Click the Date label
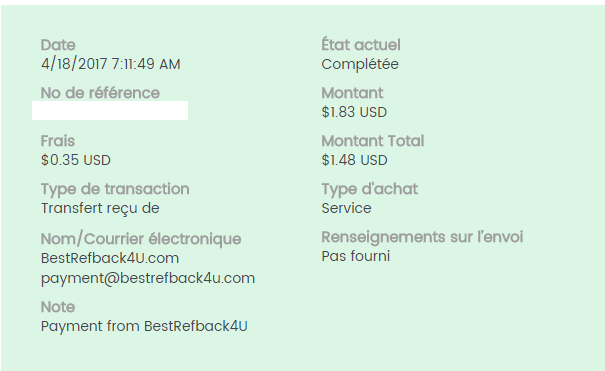Screen dimensions: 605x371 point(58,45)
